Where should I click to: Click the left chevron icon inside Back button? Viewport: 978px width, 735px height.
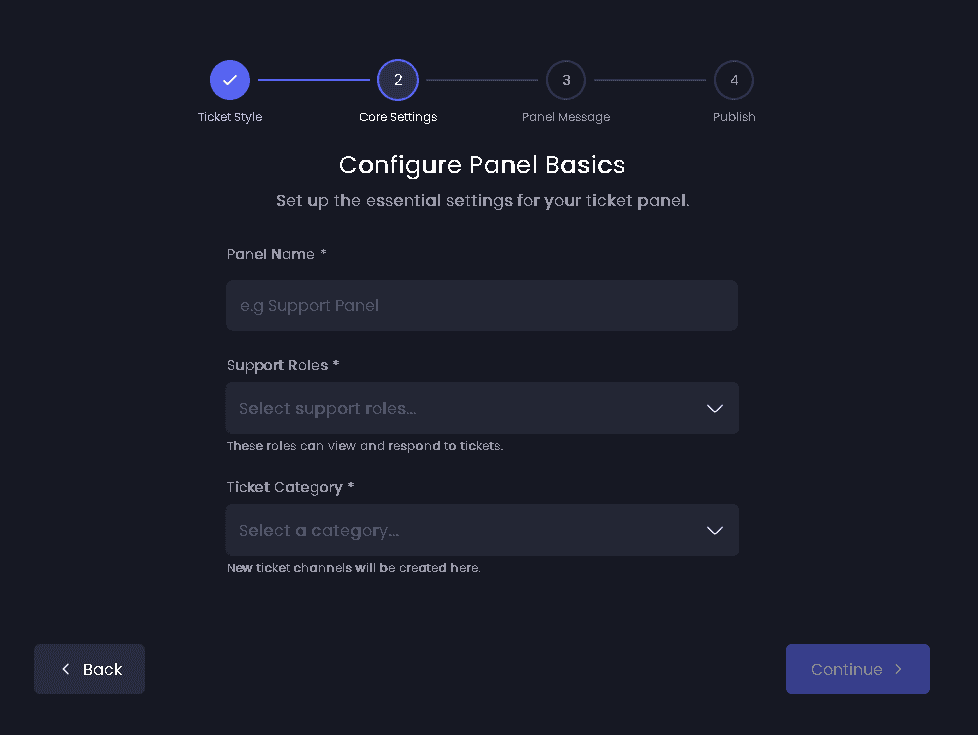[65, 669]
